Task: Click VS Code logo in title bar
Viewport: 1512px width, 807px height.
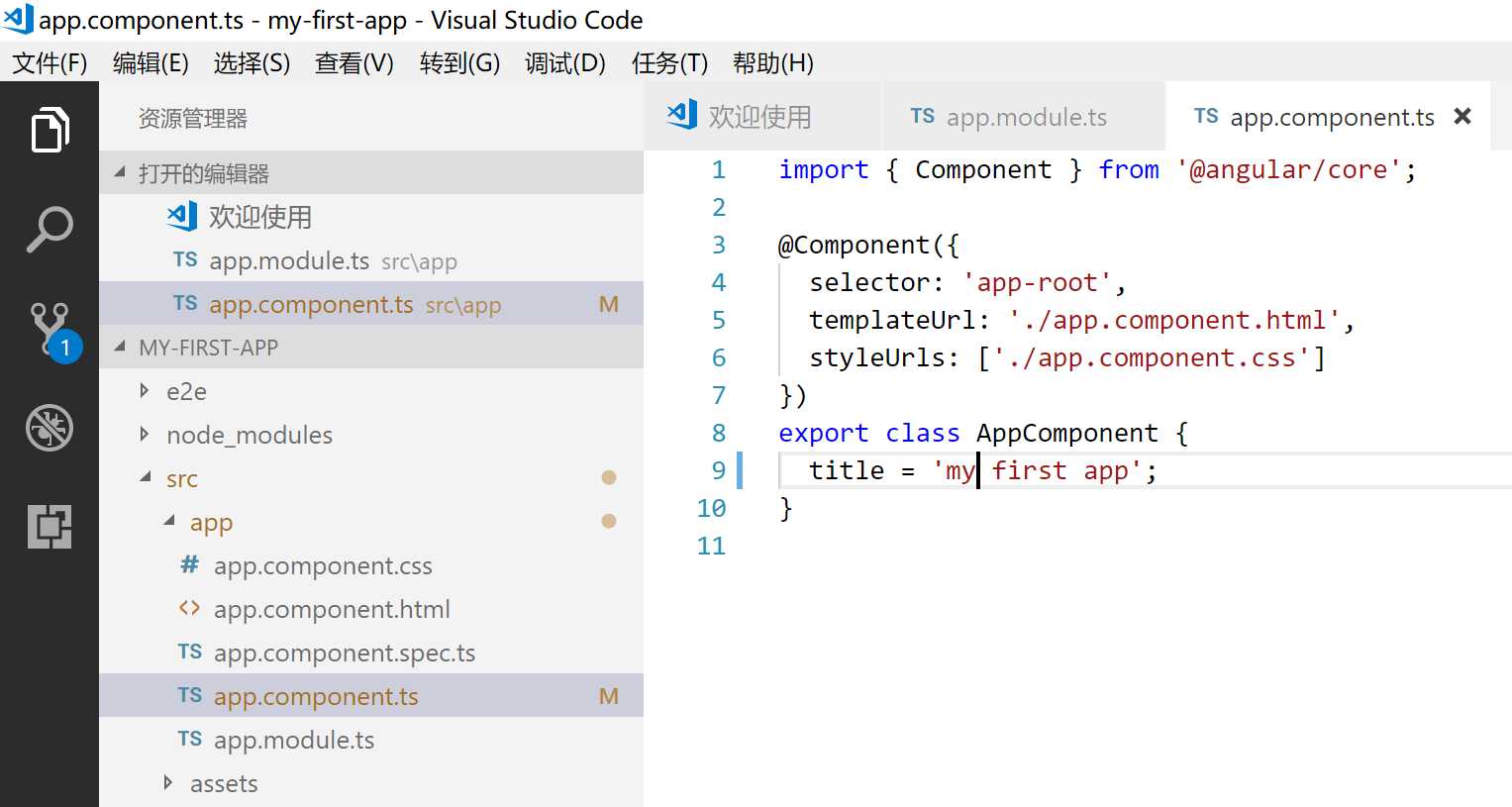Action: (19, 19)
